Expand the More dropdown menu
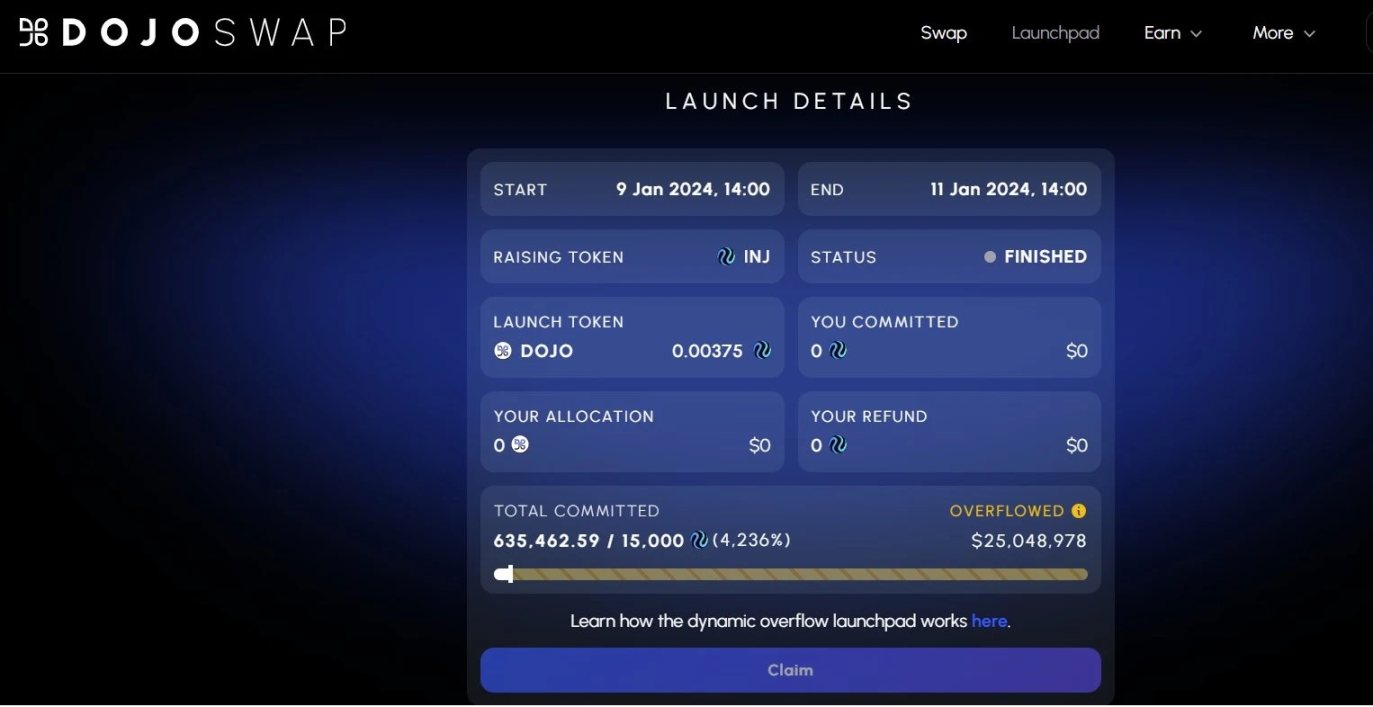Image resolution: width=1373 pixels, height=707 pixels. [x=1284, y=33]
